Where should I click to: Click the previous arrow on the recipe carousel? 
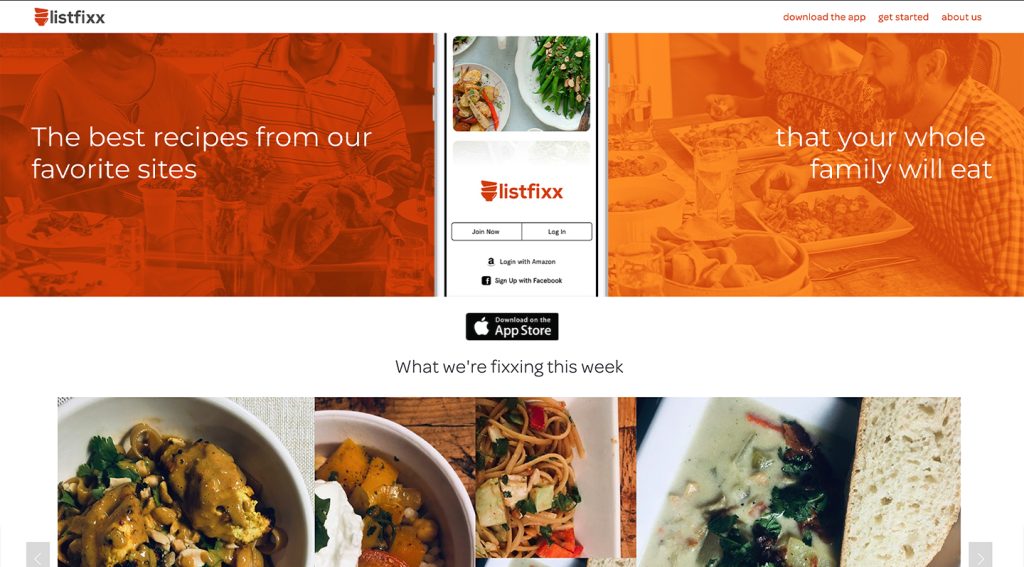click(38, 555)
